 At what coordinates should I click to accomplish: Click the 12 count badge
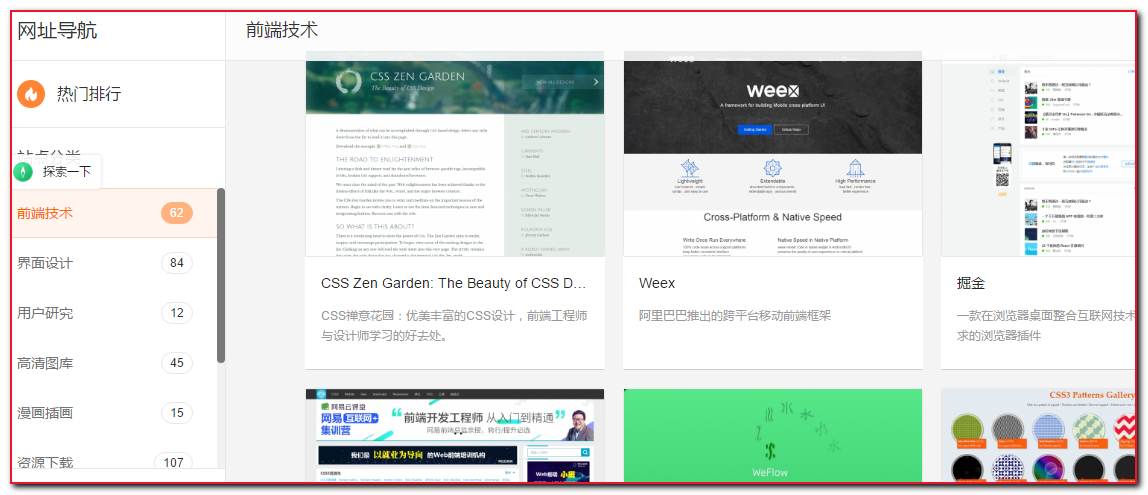tap(176, 313)
